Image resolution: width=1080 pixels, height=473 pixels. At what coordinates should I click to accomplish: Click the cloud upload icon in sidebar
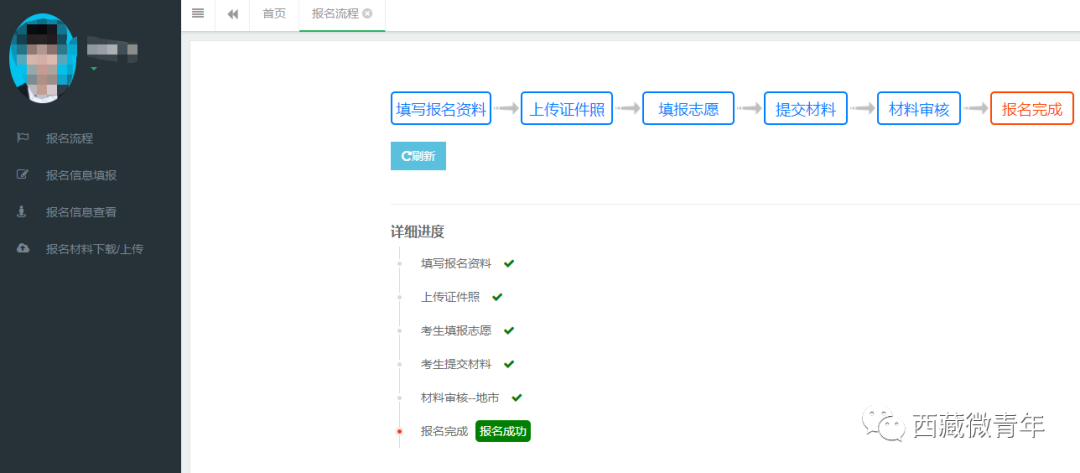[x=23, y=248]
